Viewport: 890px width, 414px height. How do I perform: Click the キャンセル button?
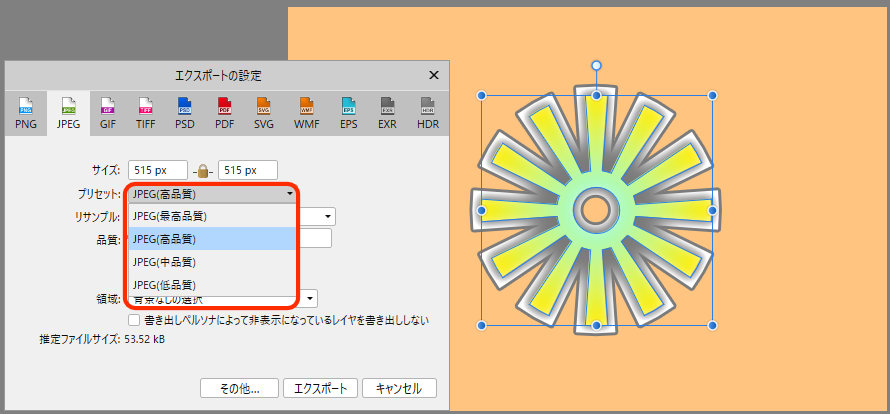(x=399, y=388)
